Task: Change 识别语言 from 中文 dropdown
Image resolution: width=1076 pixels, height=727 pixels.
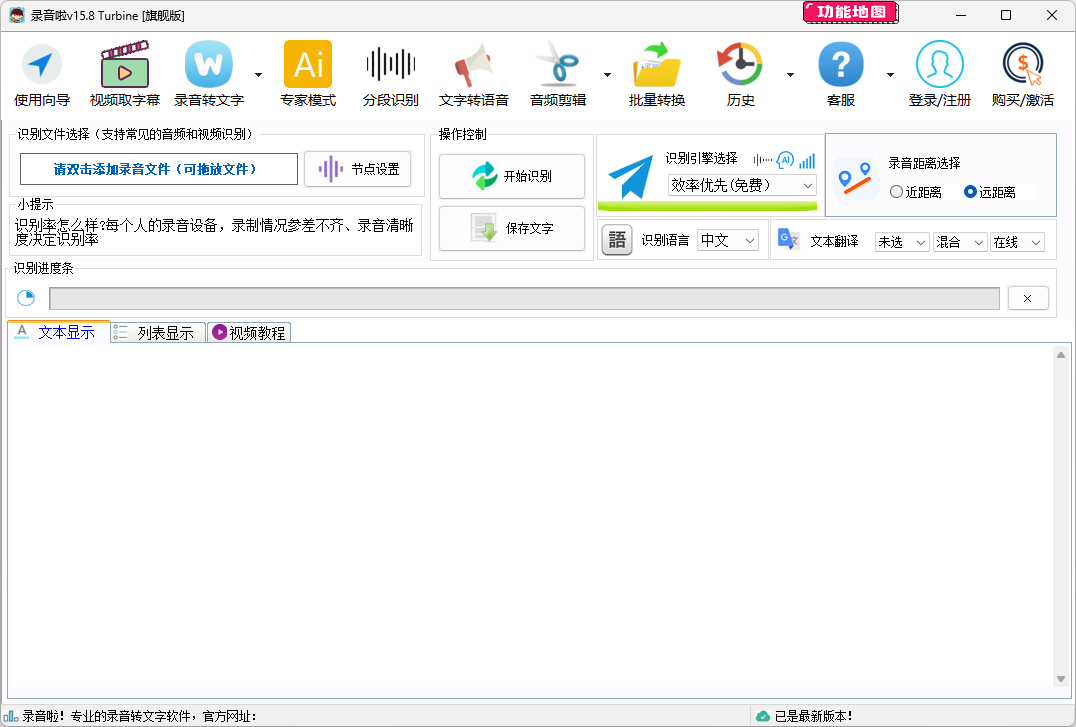Action: pyautogui.click(x=727, y=240)
